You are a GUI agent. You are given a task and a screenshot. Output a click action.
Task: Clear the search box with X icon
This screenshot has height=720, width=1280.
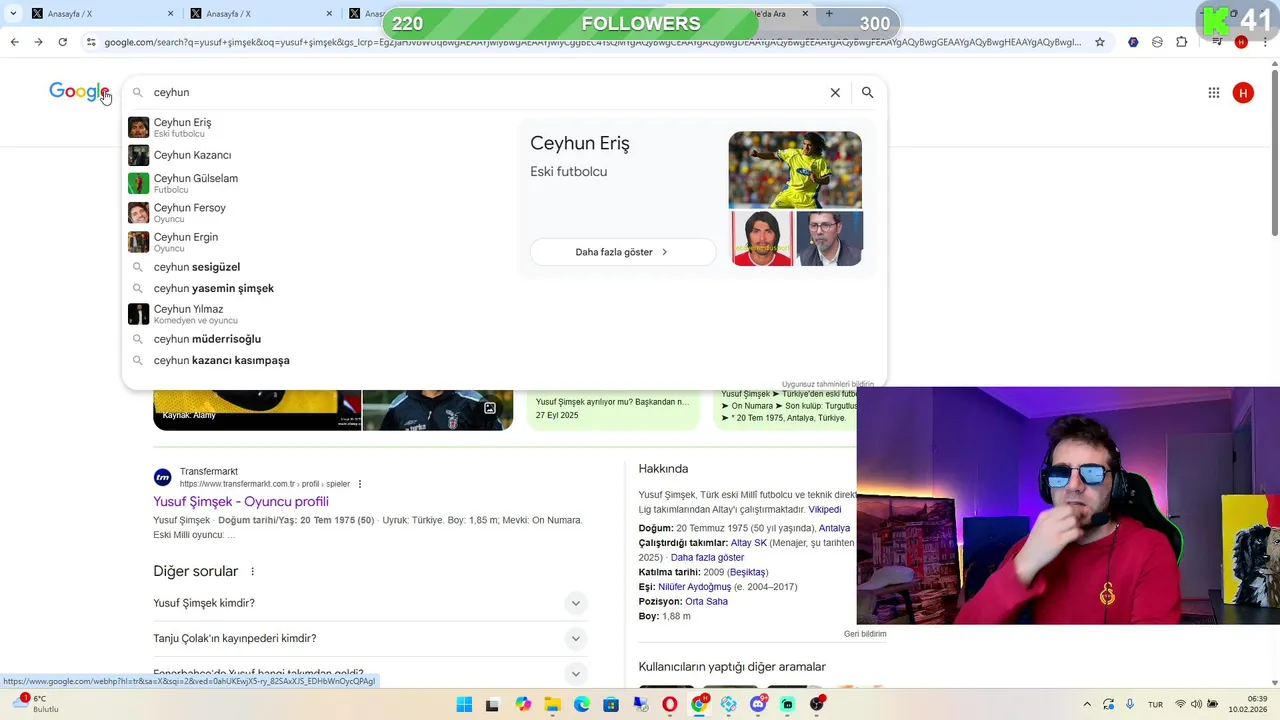[835, 92]
